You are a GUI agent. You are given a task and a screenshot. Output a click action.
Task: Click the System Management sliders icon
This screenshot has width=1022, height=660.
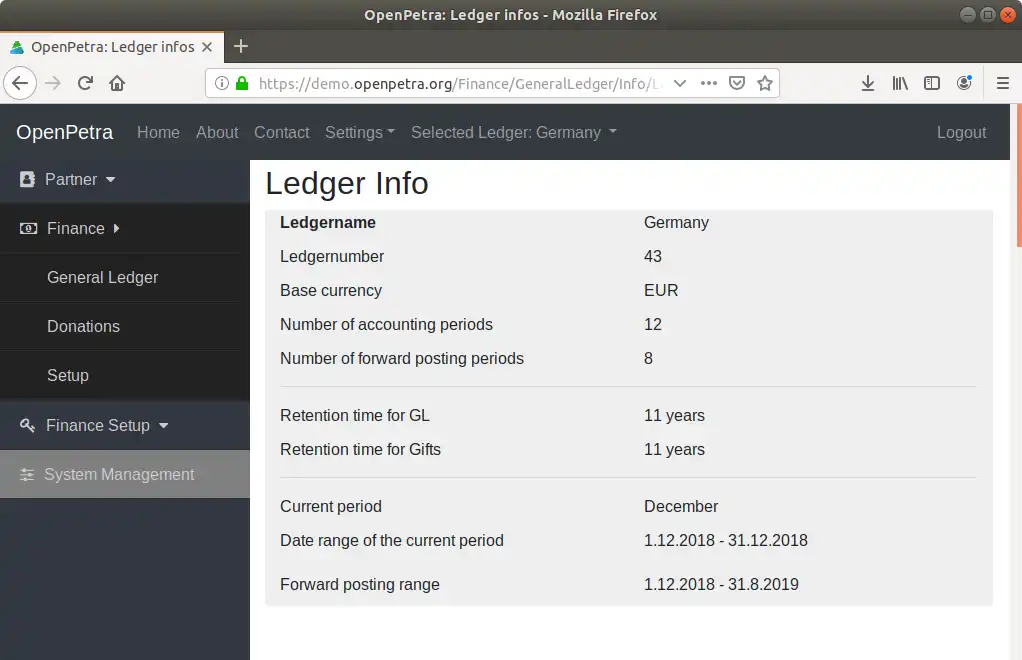(x=27, y=475)
